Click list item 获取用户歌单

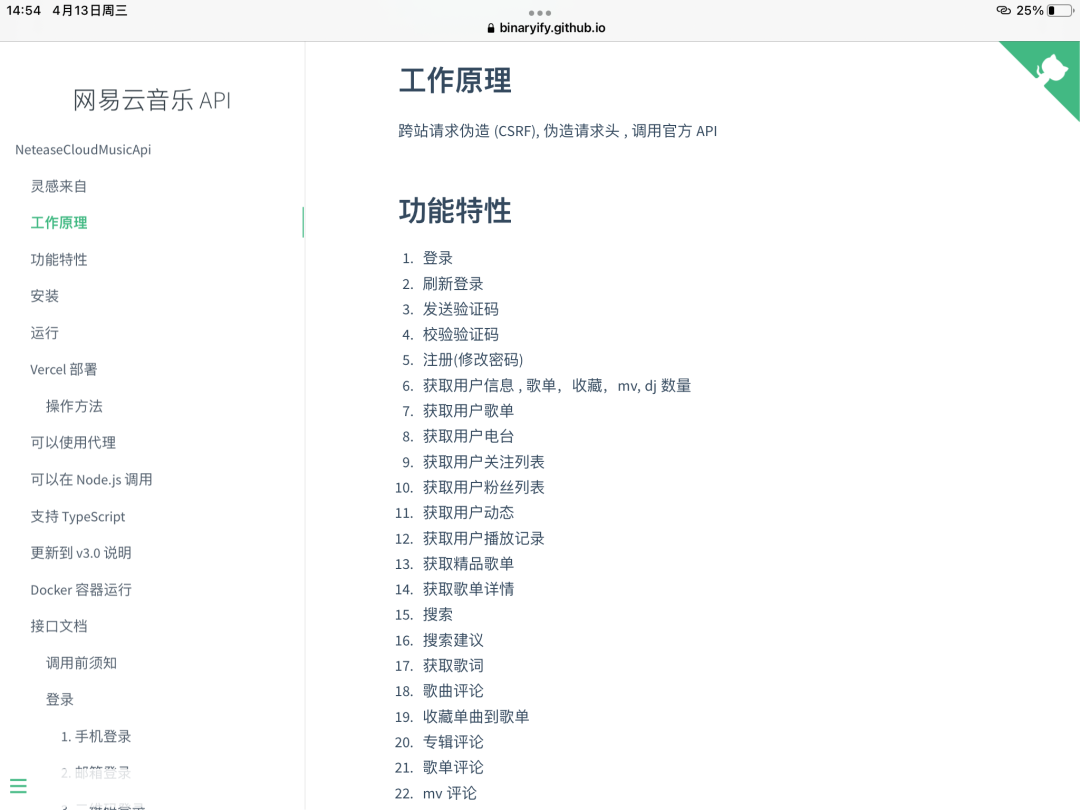(x=468, y=411)
